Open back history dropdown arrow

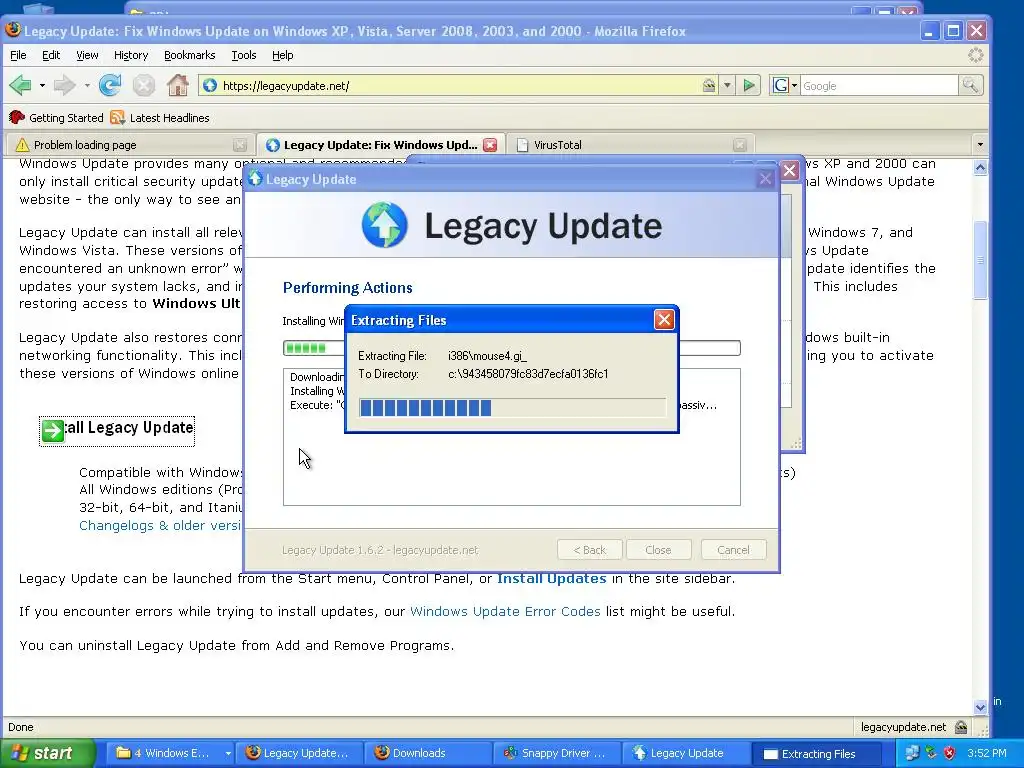(42, 86)
